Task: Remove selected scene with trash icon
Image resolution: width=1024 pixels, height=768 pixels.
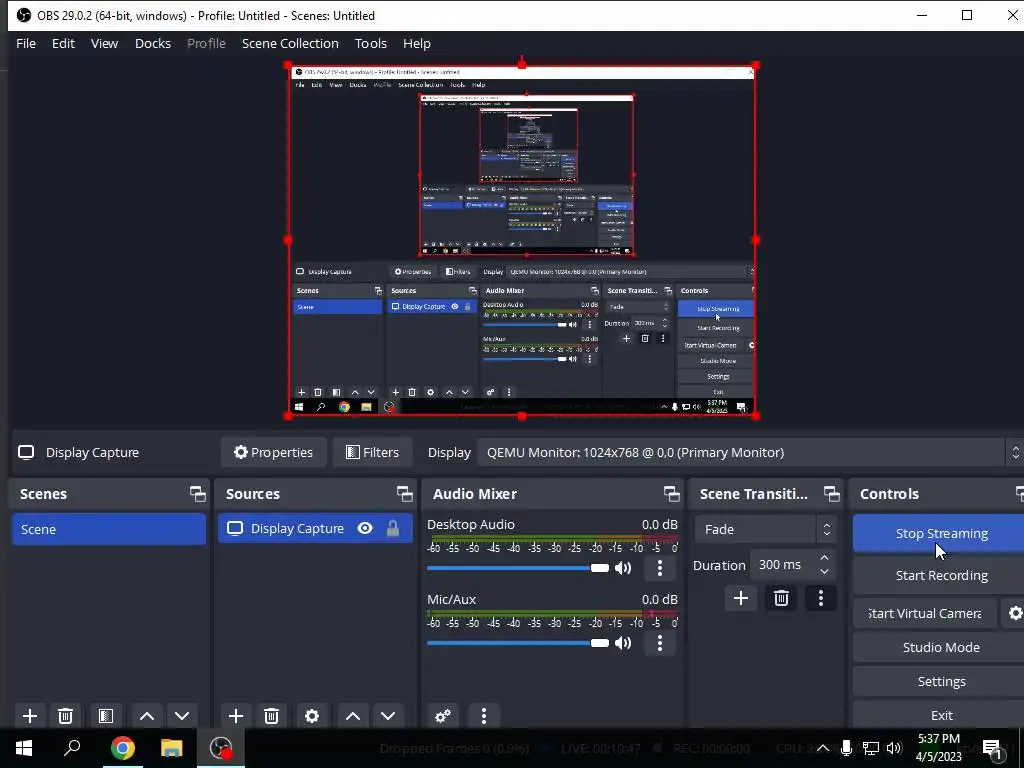Action: (x=65, y=716)
